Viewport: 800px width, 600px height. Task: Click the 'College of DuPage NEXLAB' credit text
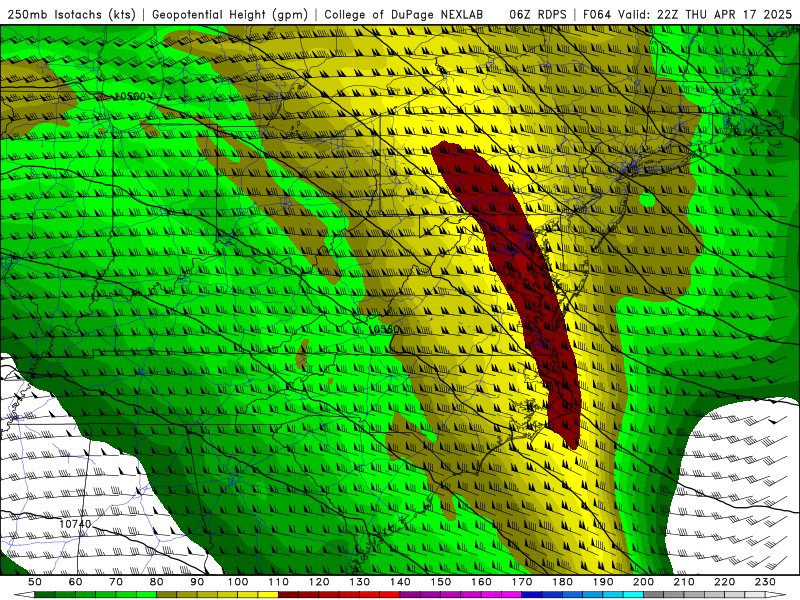[x=403, y=14]
